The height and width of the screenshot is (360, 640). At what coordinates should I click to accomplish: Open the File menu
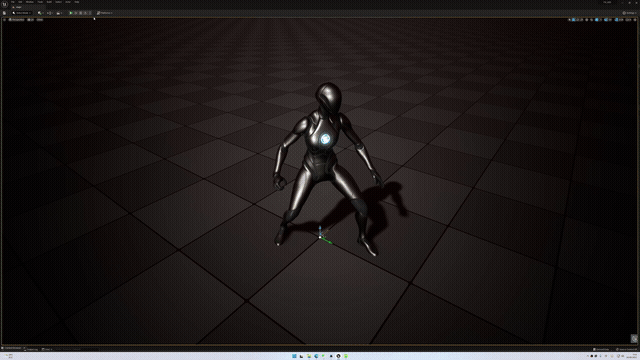click(13, 2)
